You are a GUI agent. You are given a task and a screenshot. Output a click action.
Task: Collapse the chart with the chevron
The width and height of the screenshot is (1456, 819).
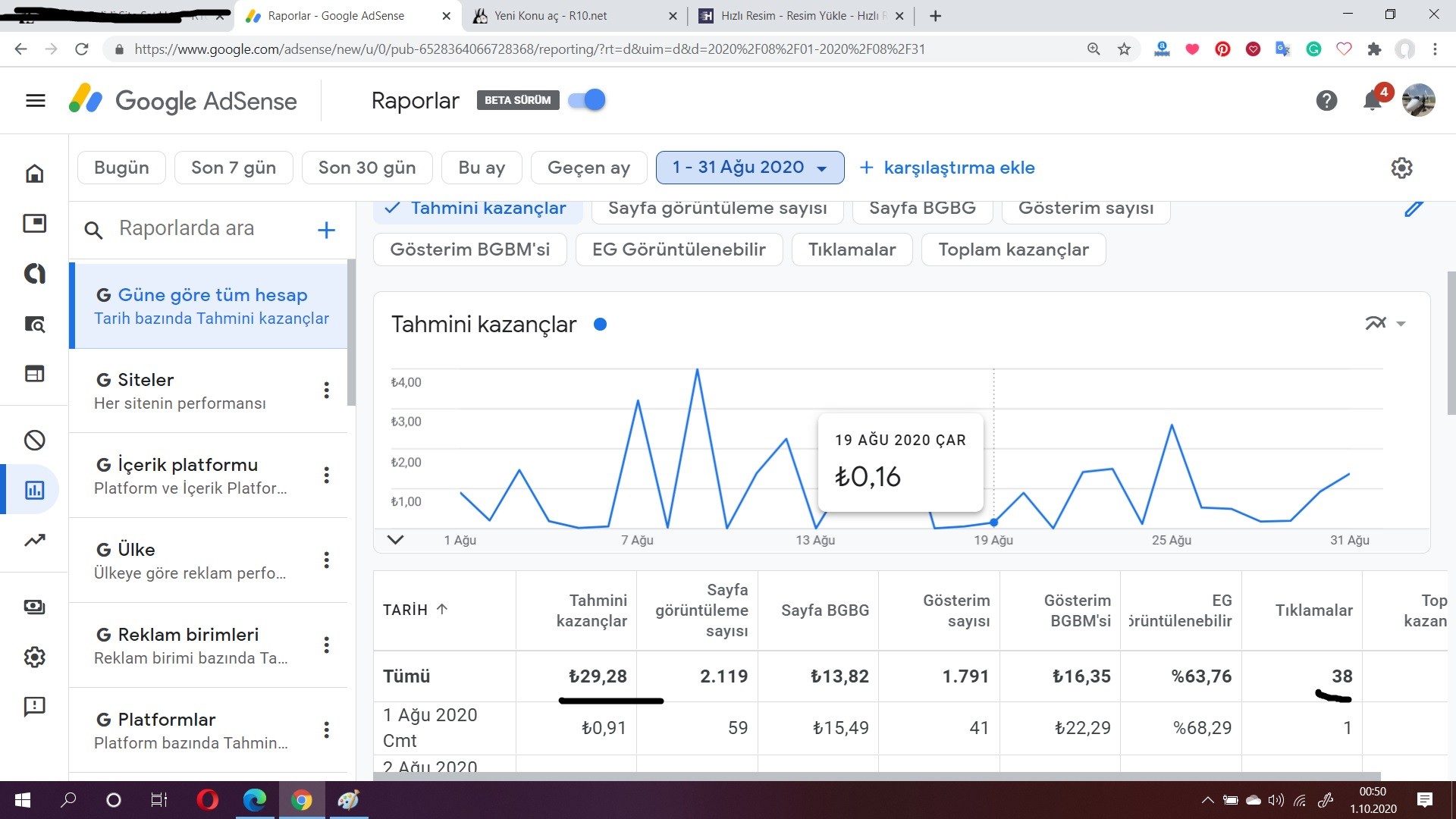(395, 540)
